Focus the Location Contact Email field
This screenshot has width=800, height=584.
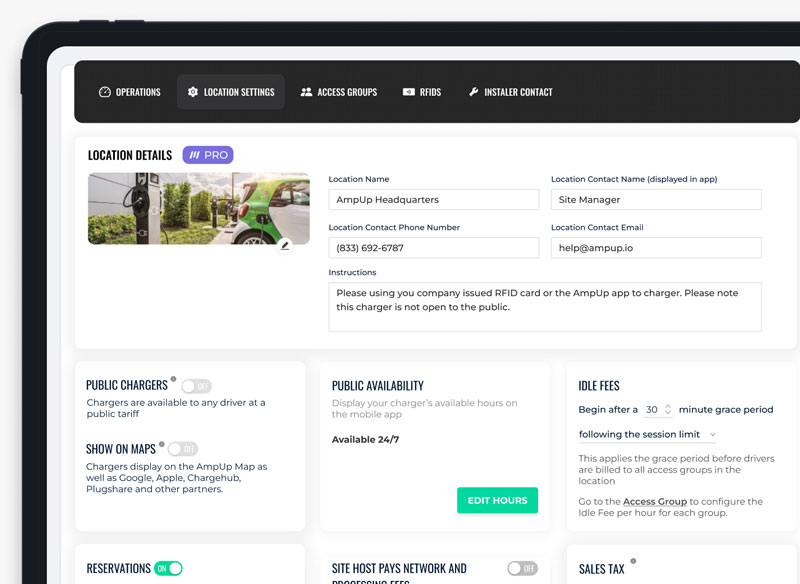[656, 248]
